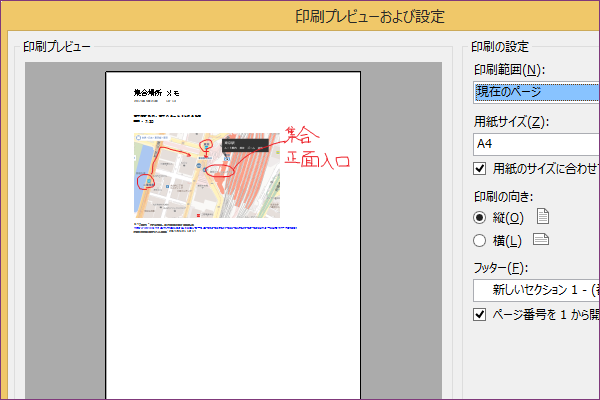Viewport: 600px width, 400px height.
Task: Click the portrait page icon beside 縦
Action: pos(543,216)
